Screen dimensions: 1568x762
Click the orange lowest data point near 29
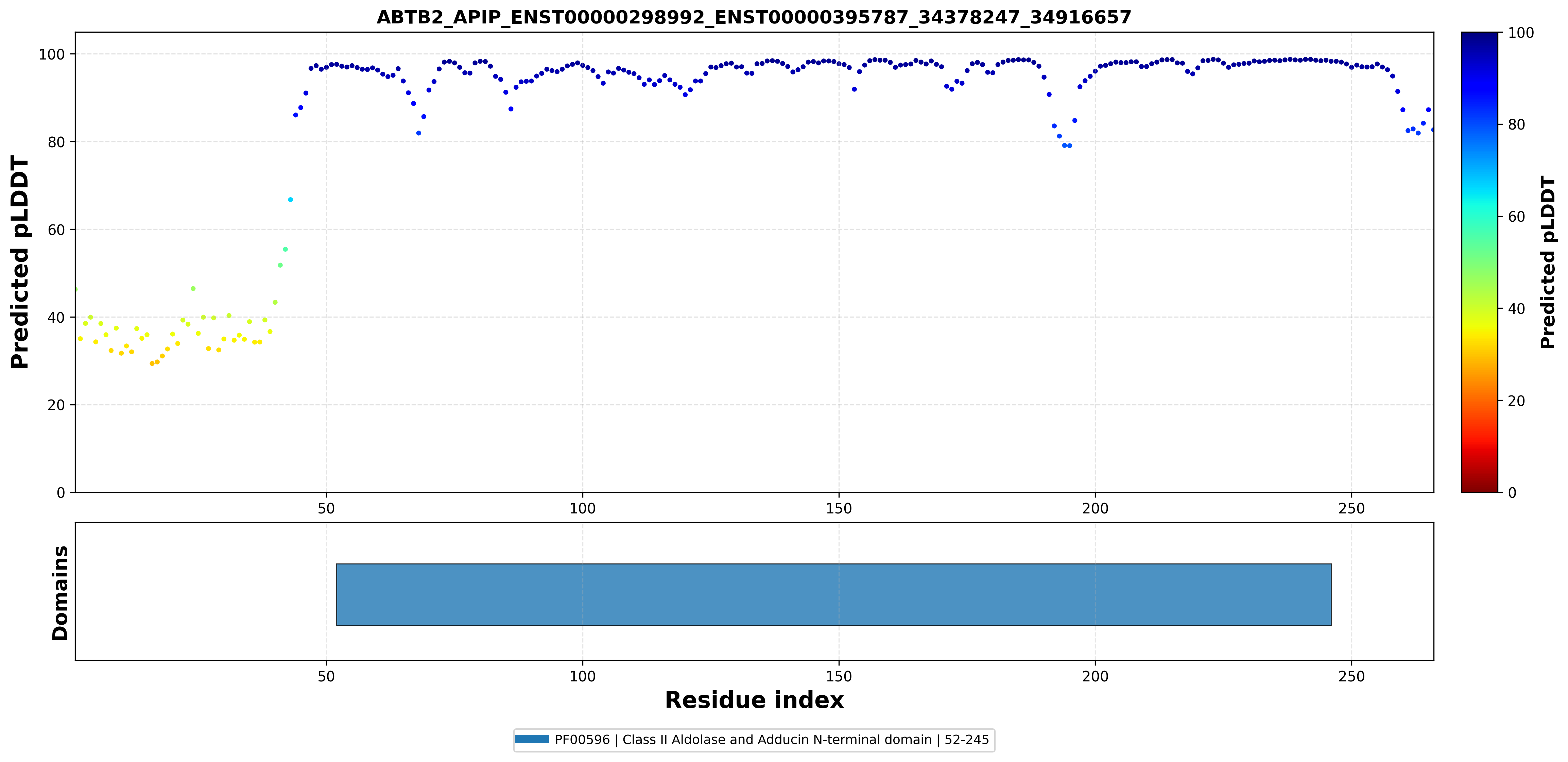coord(152,363)
